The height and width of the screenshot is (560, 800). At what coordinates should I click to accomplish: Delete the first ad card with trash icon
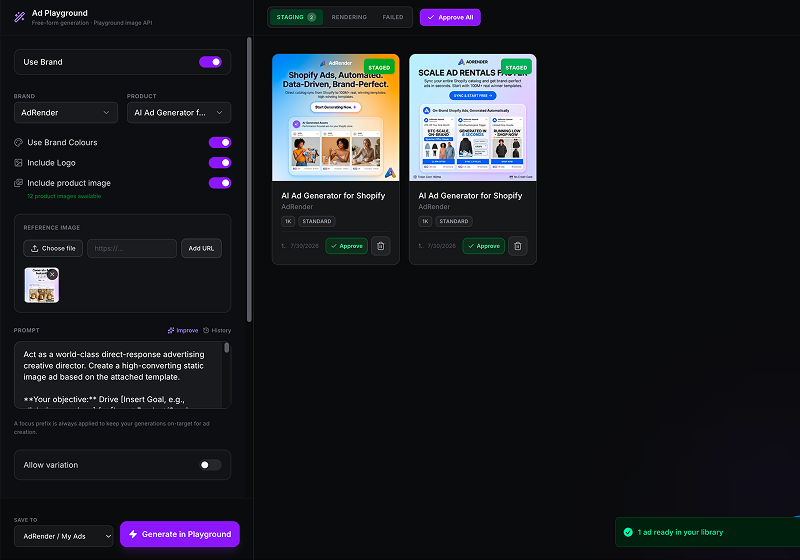click(381, 246)
